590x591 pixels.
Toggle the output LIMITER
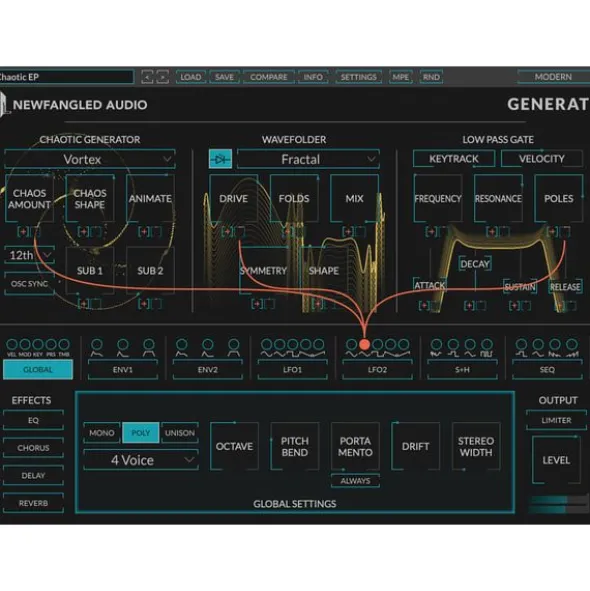[x=556, y=420]
